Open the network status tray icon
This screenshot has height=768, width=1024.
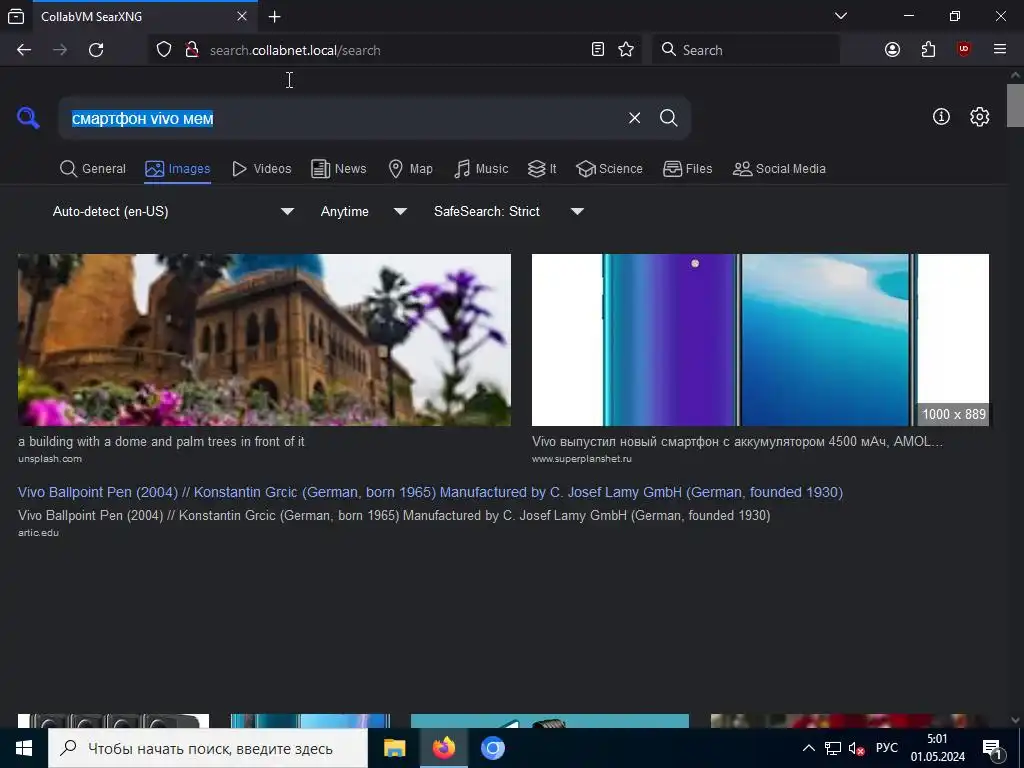833,748
